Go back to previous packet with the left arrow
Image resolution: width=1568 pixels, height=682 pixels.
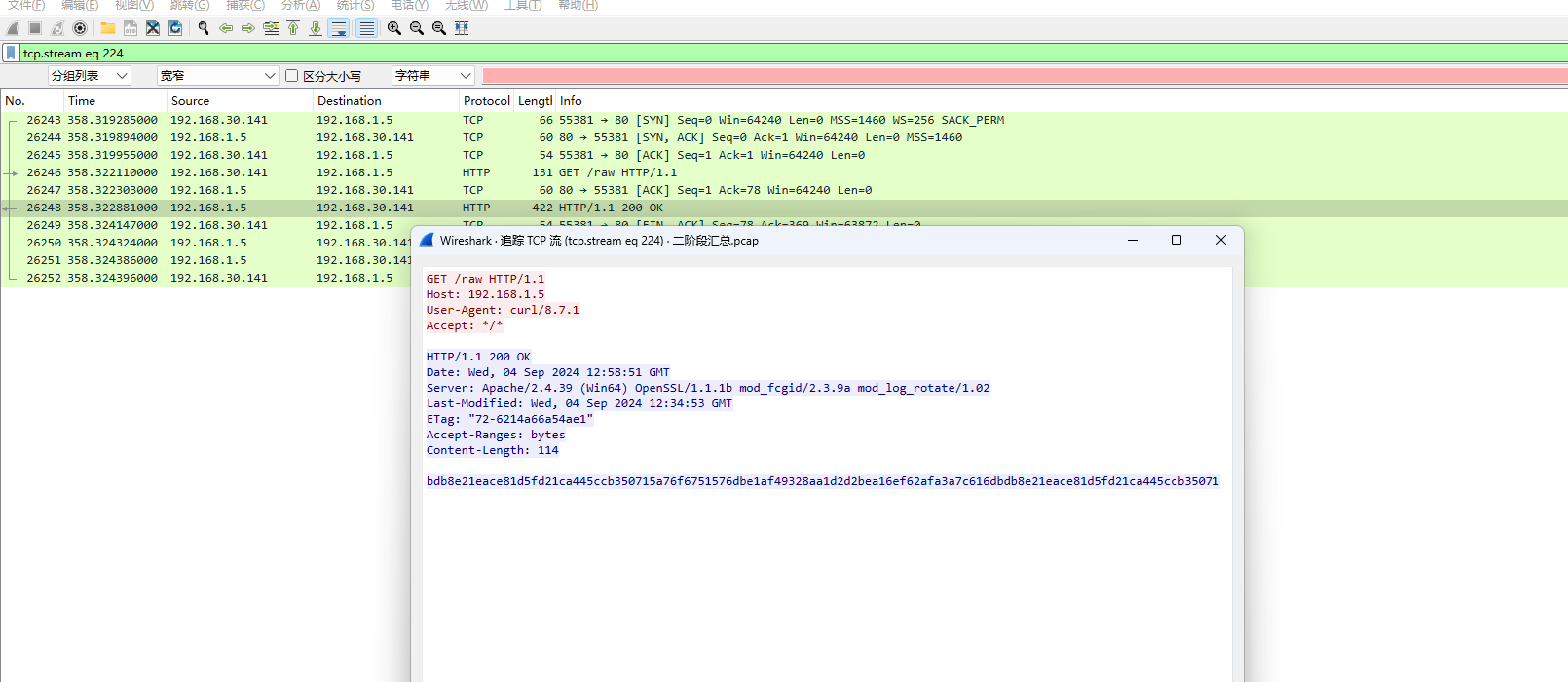[x=226, y=28]
